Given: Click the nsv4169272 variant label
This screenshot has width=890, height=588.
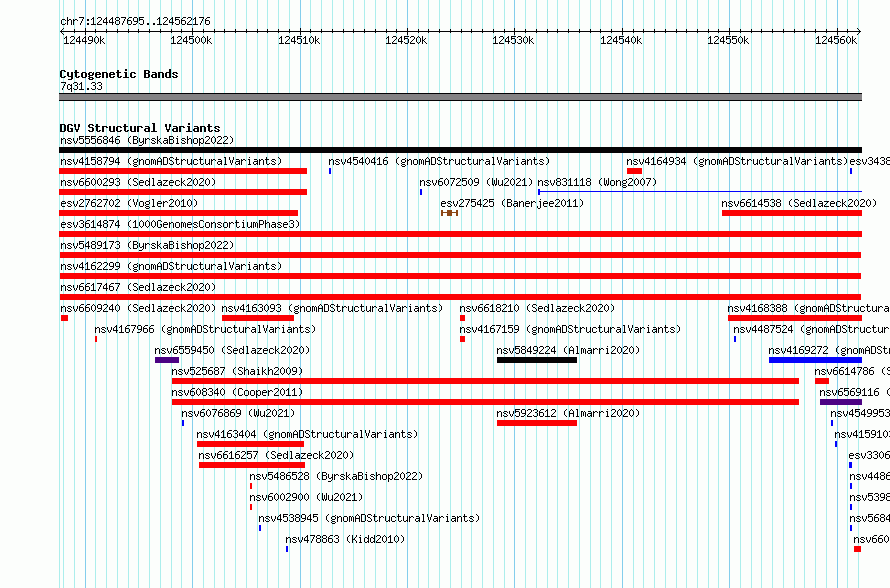Looking at the screenshot, I should (x=829, y=350).
